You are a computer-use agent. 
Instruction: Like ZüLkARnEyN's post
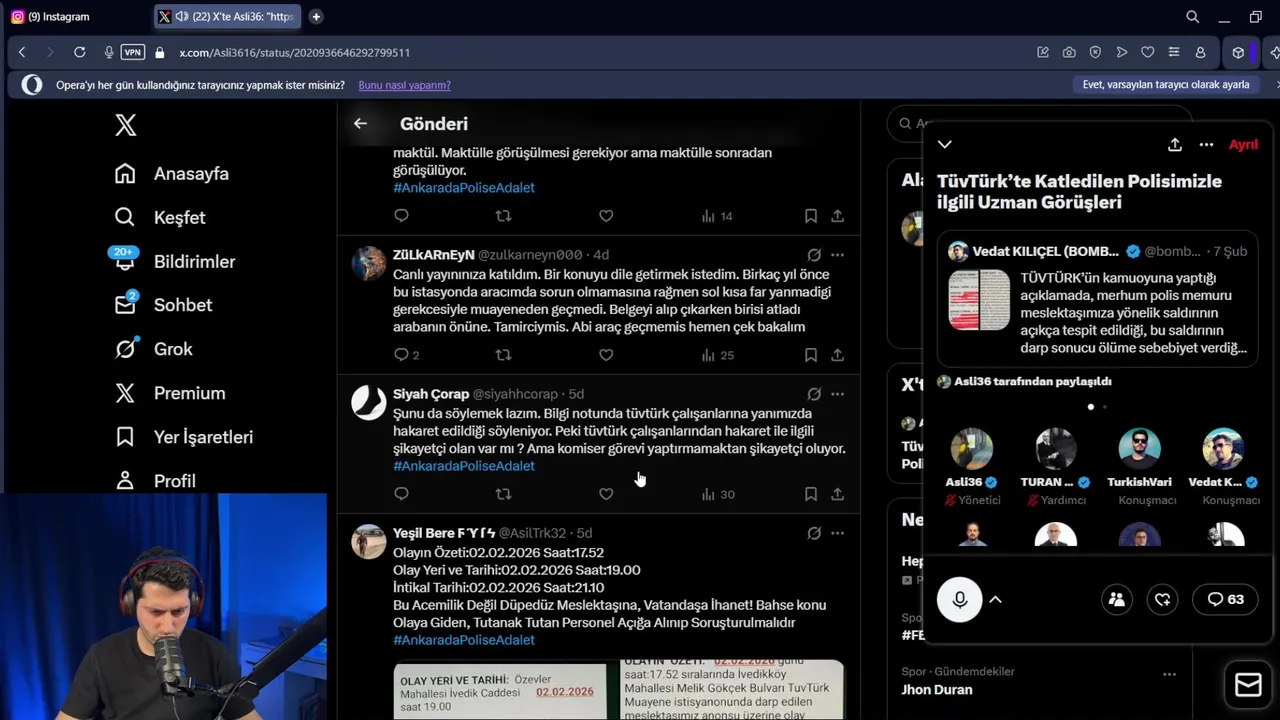(606, 355)
